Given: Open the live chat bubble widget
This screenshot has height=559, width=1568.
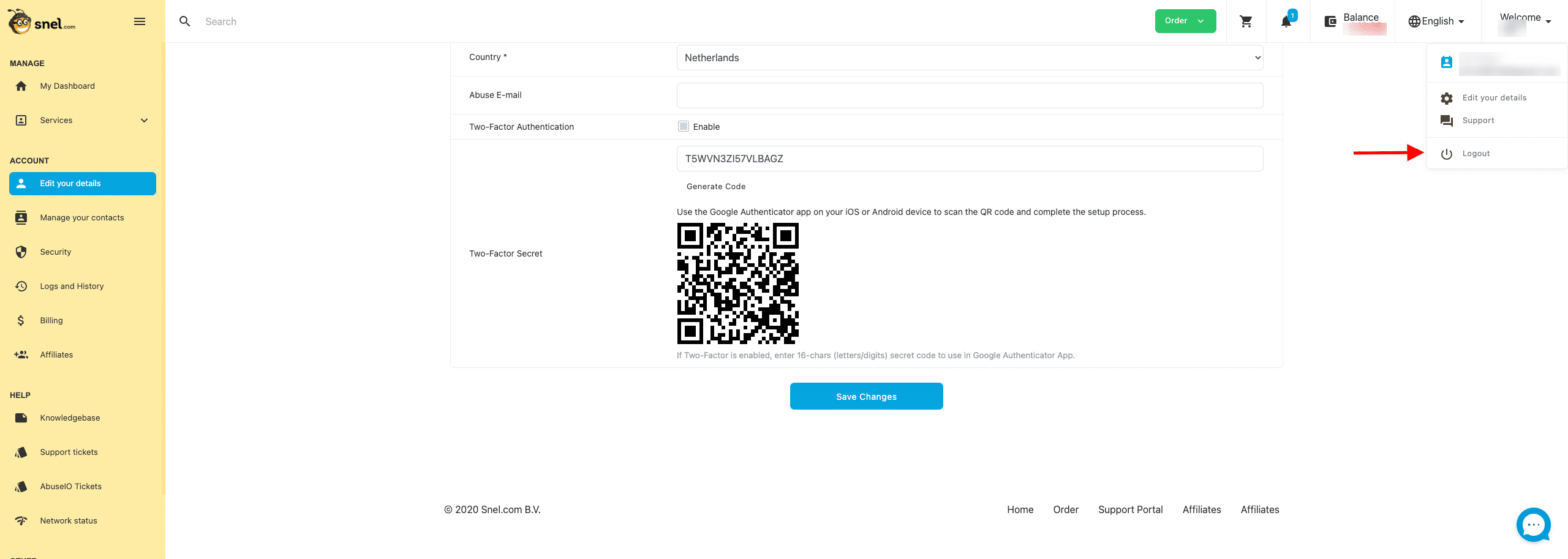Looking at the screenshot, I should click(1533, 525).
